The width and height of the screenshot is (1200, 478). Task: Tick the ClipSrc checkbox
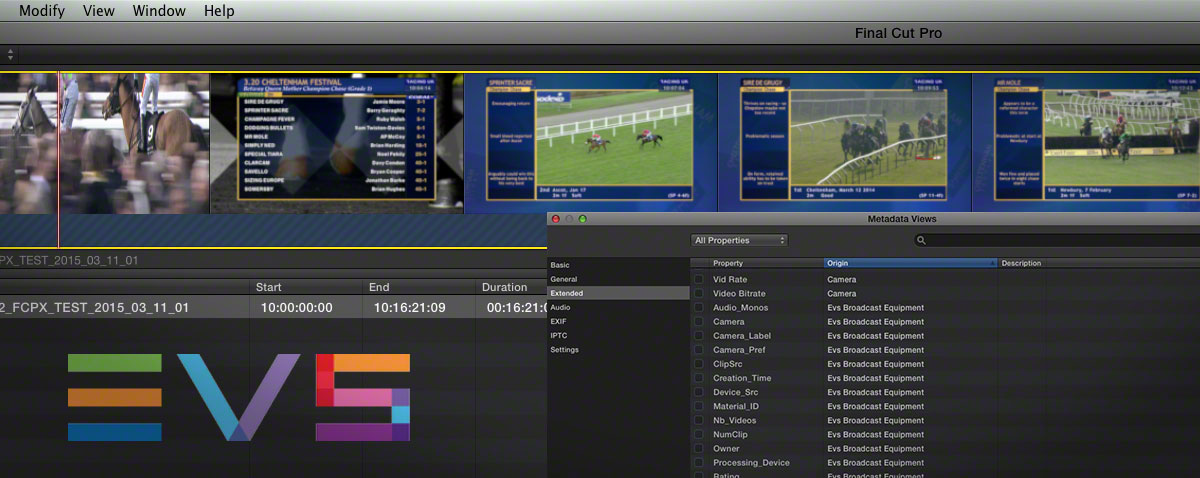tap(699, 364)
